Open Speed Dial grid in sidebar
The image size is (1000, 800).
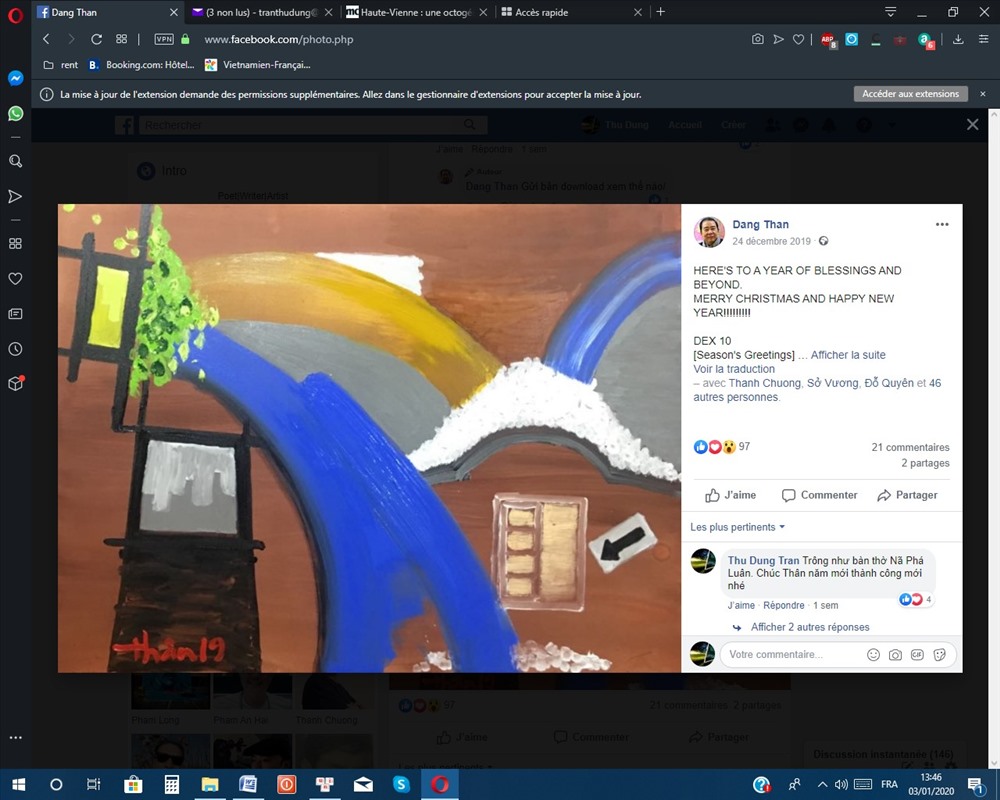tap(15, 244)
